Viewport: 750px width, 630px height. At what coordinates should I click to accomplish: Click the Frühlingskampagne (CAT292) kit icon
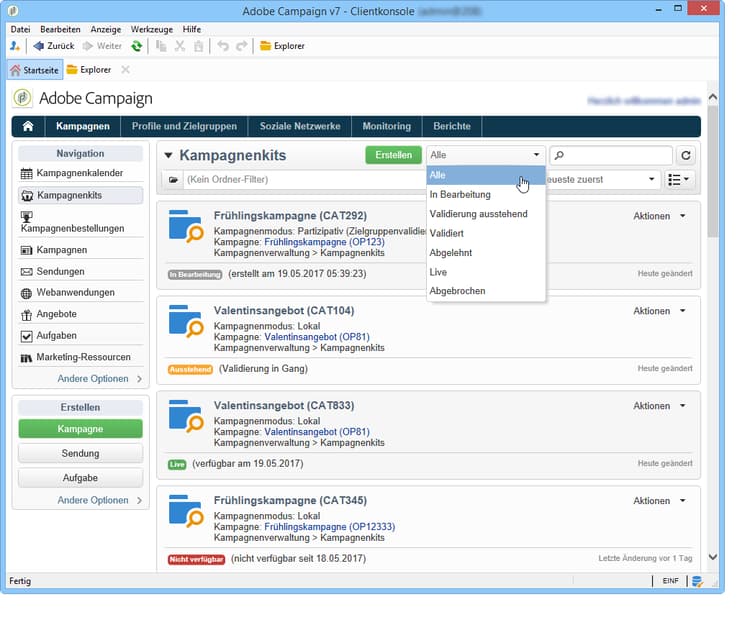(186, 226)
